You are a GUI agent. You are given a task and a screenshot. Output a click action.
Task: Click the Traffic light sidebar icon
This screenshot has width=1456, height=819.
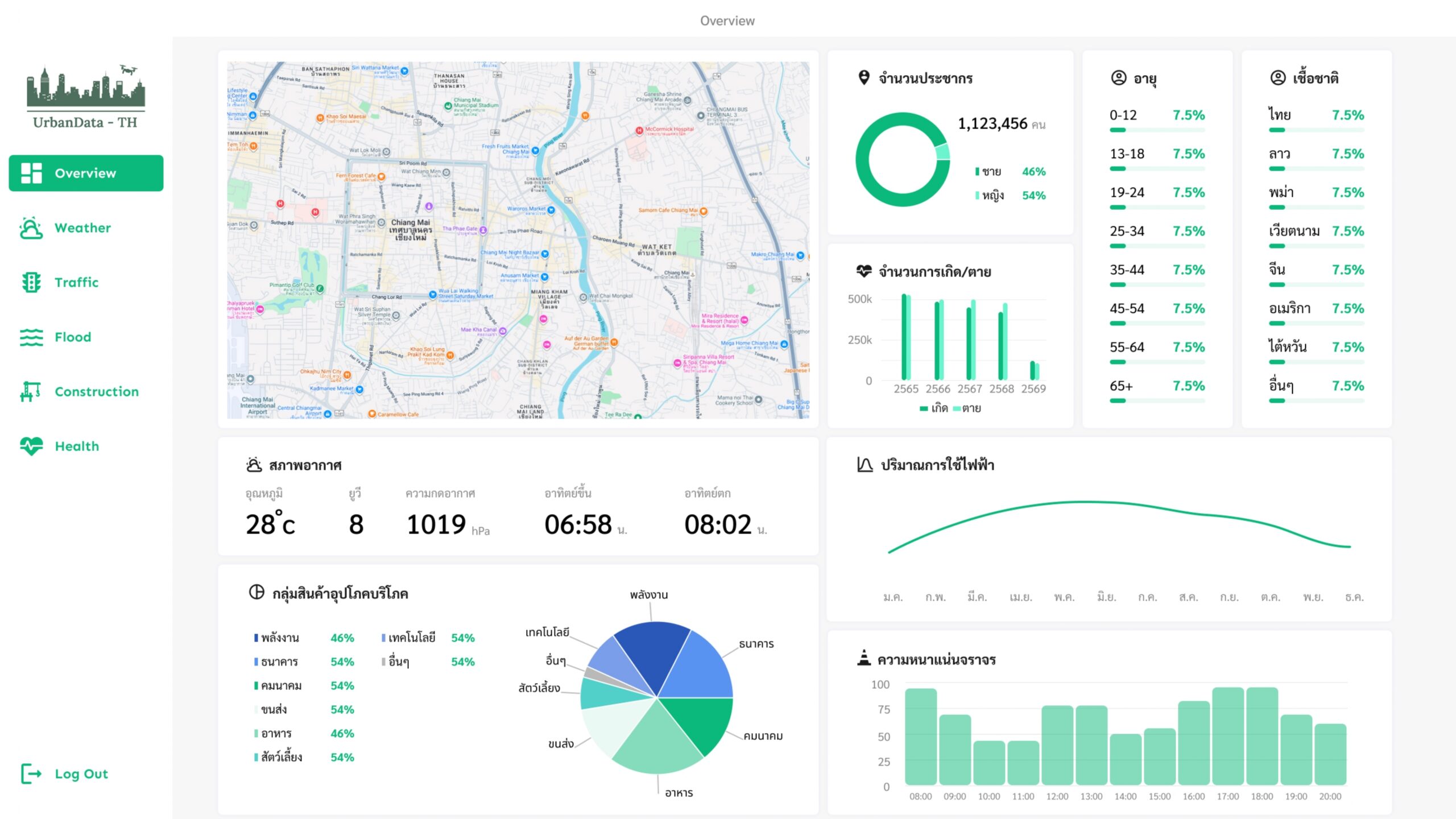click(31, 282)
